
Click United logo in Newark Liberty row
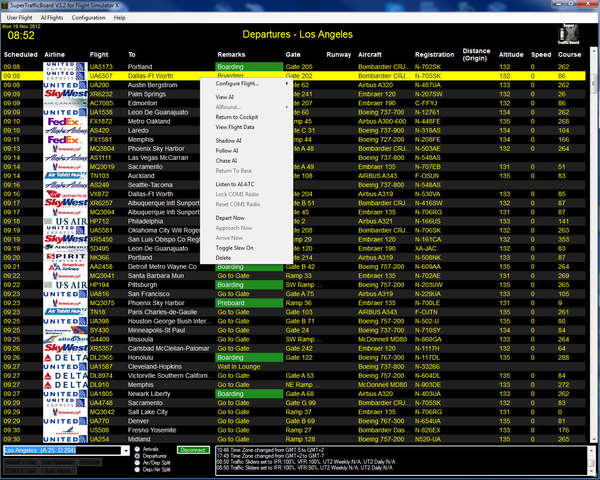pos(65,394)
